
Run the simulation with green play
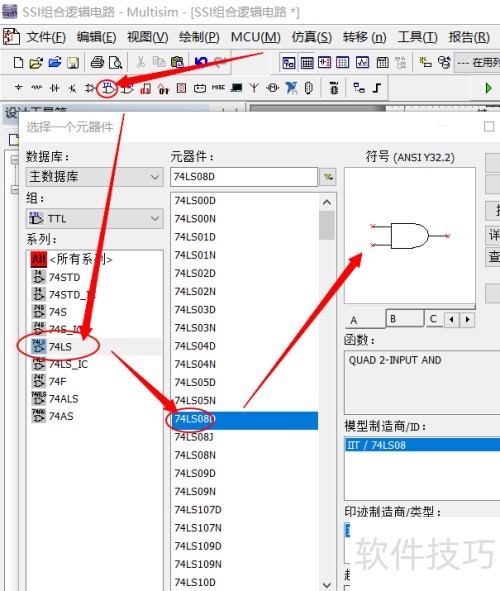pyautogui.click(x=488, y=88)
